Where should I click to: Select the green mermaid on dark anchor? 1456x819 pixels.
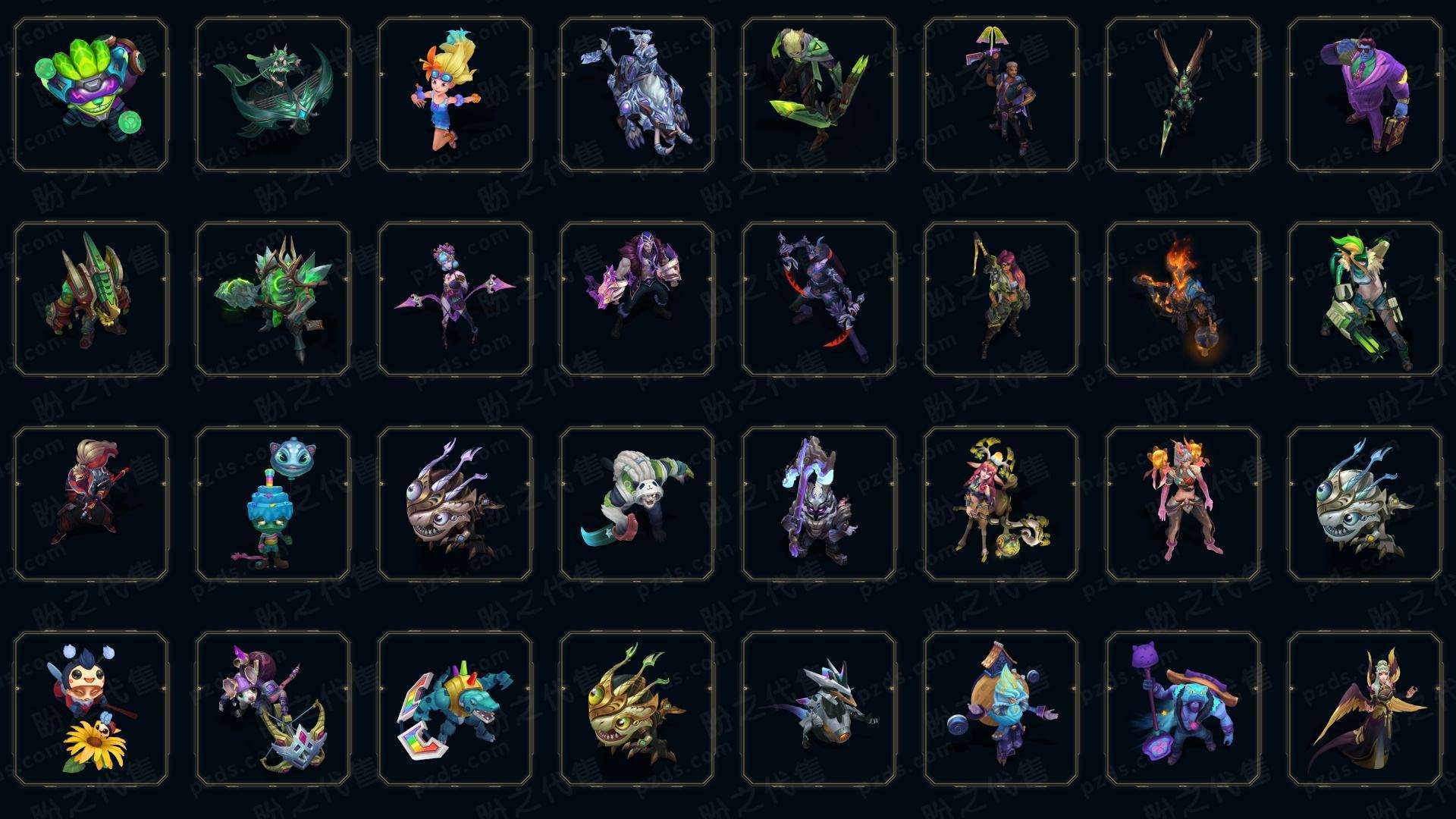273,95
